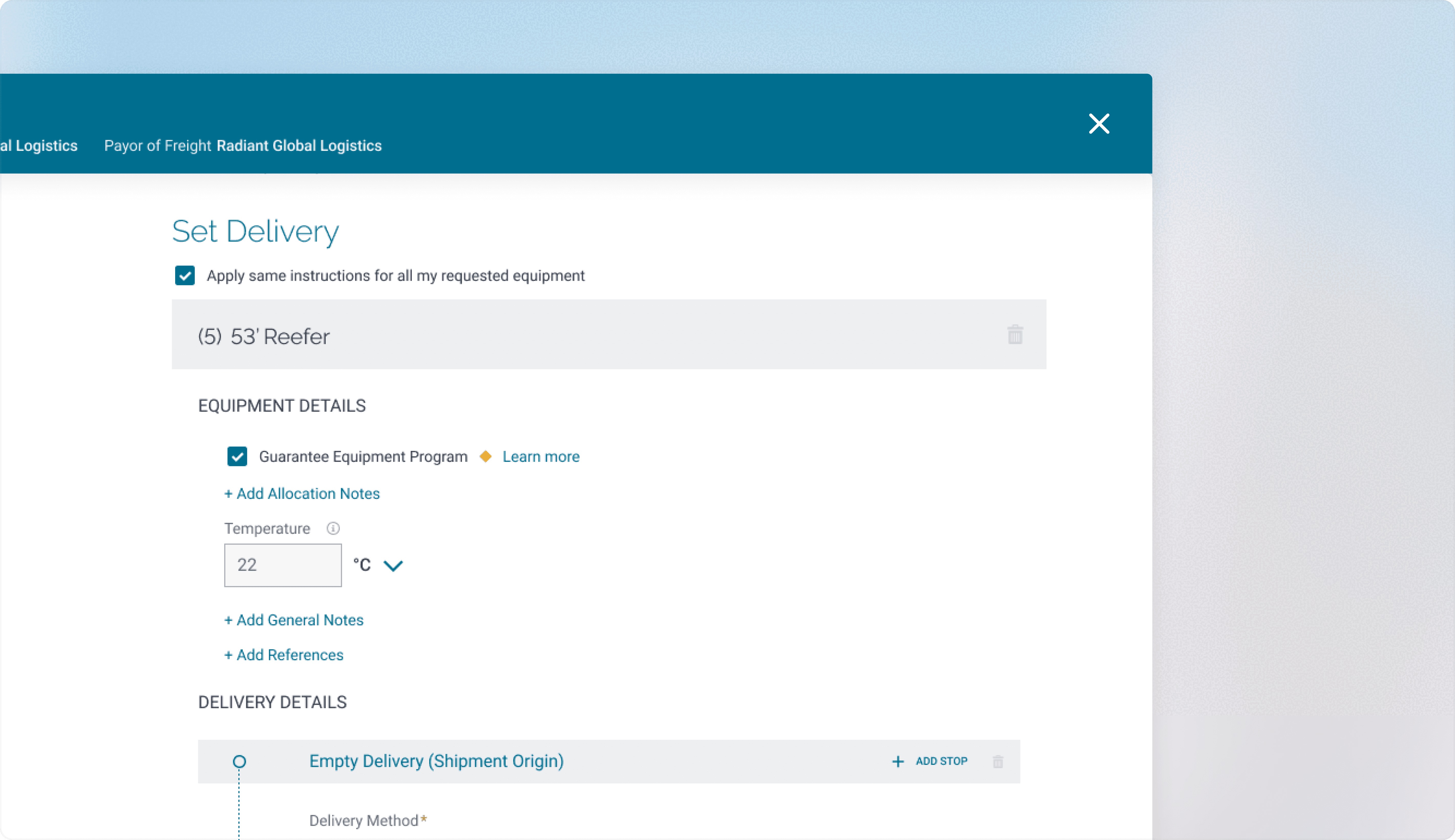The width and height of the screenshot is (1455, 840).
Task: Click Add General Notes
Action: [x=294, y=620]
